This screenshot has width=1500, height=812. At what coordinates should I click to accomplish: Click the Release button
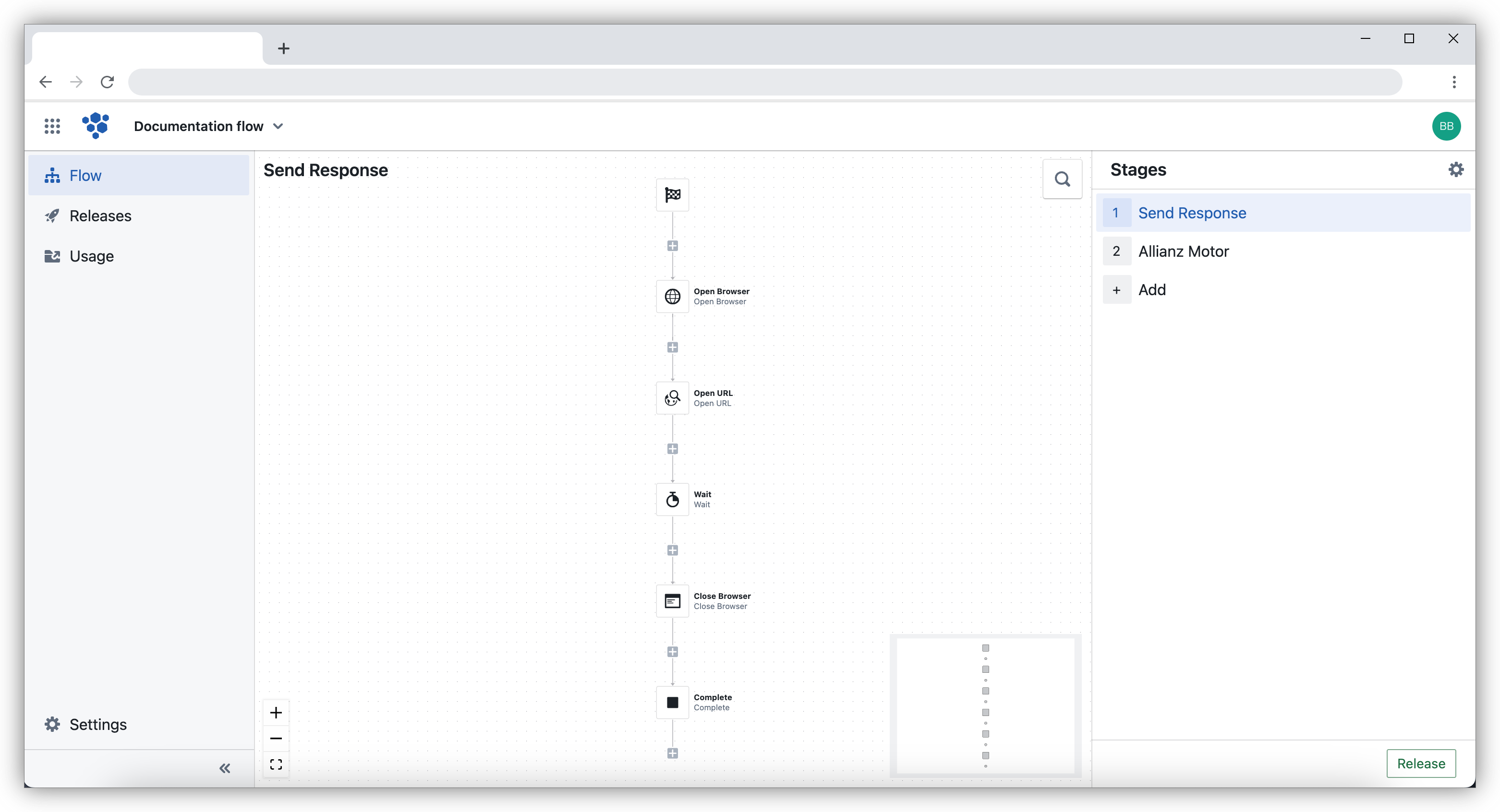pyautogui.click(x=1421, y=763)
